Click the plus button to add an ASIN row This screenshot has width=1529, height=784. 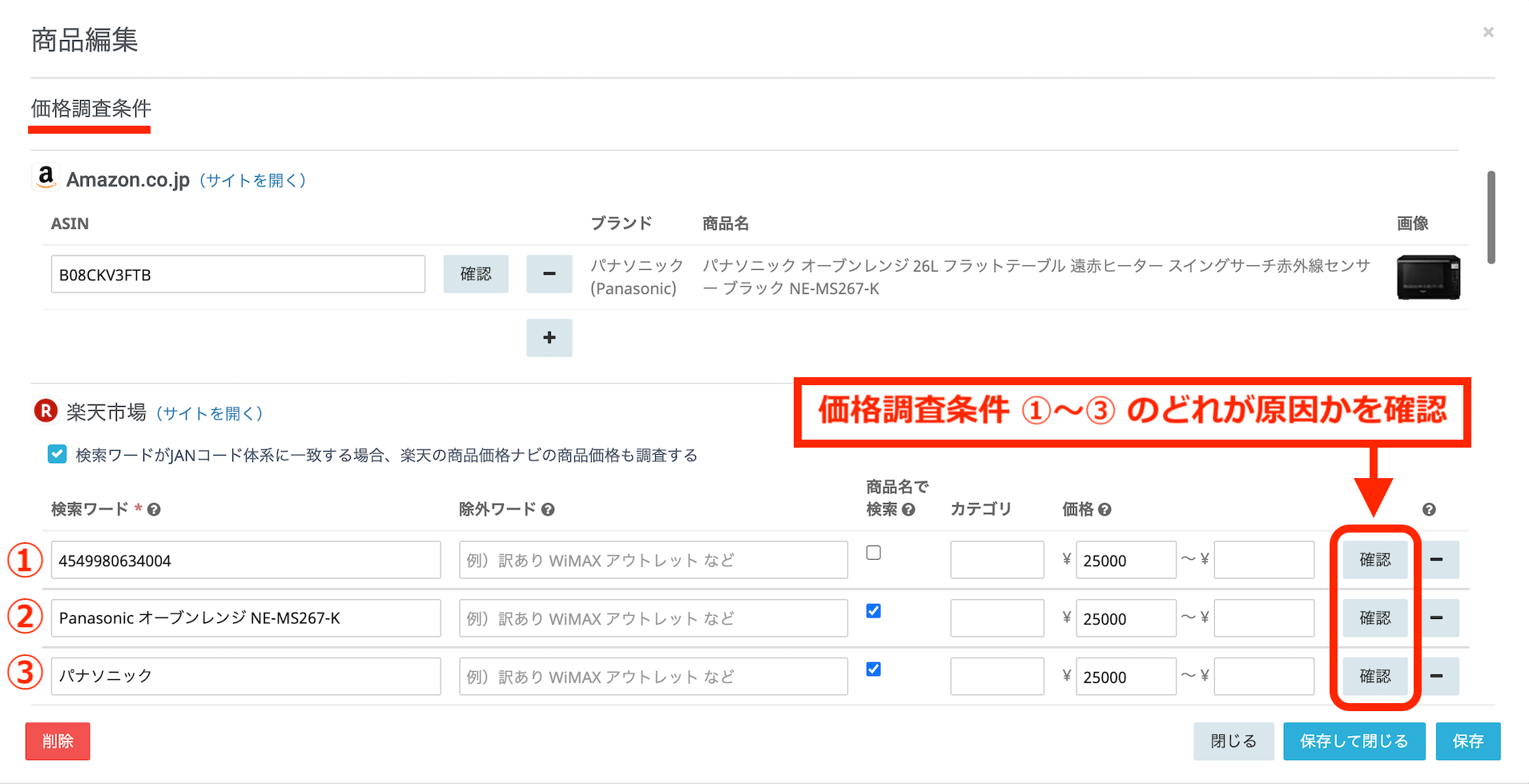[x=549, y=338]
